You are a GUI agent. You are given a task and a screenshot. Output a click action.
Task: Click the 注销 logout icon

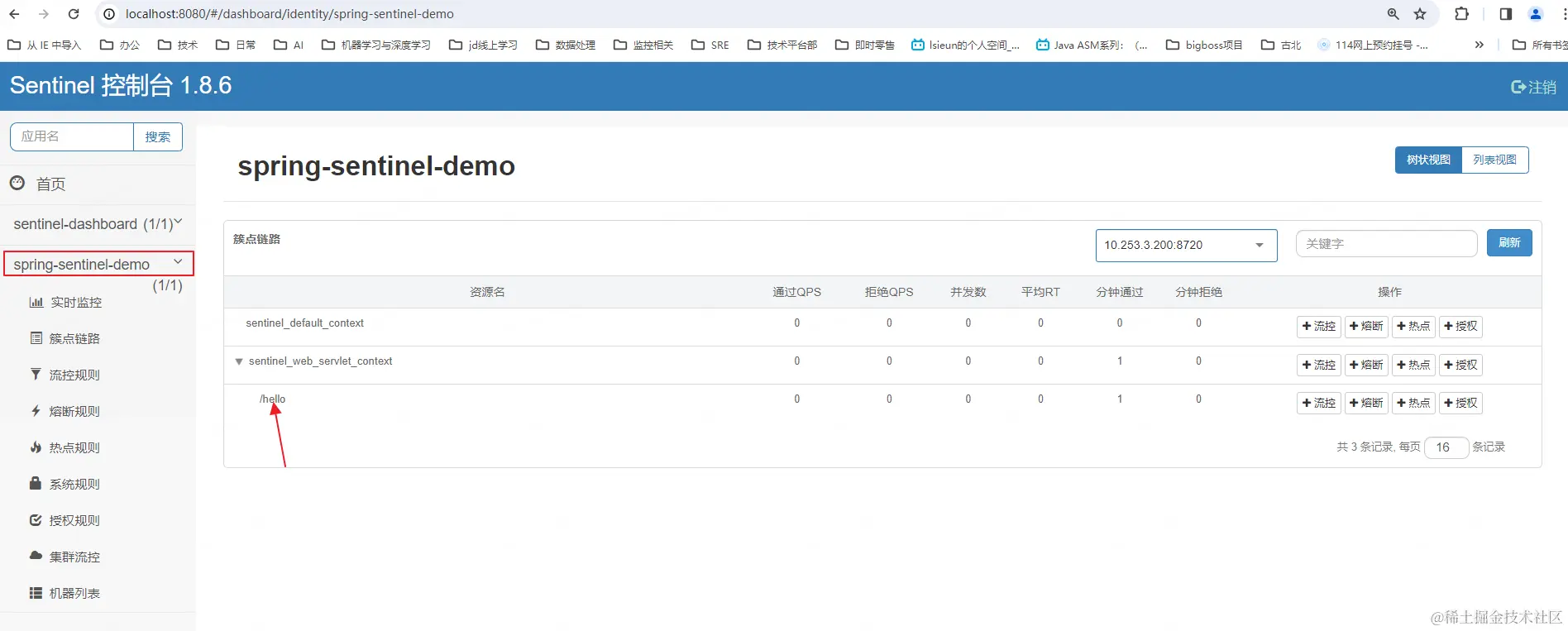point(1518,87)
